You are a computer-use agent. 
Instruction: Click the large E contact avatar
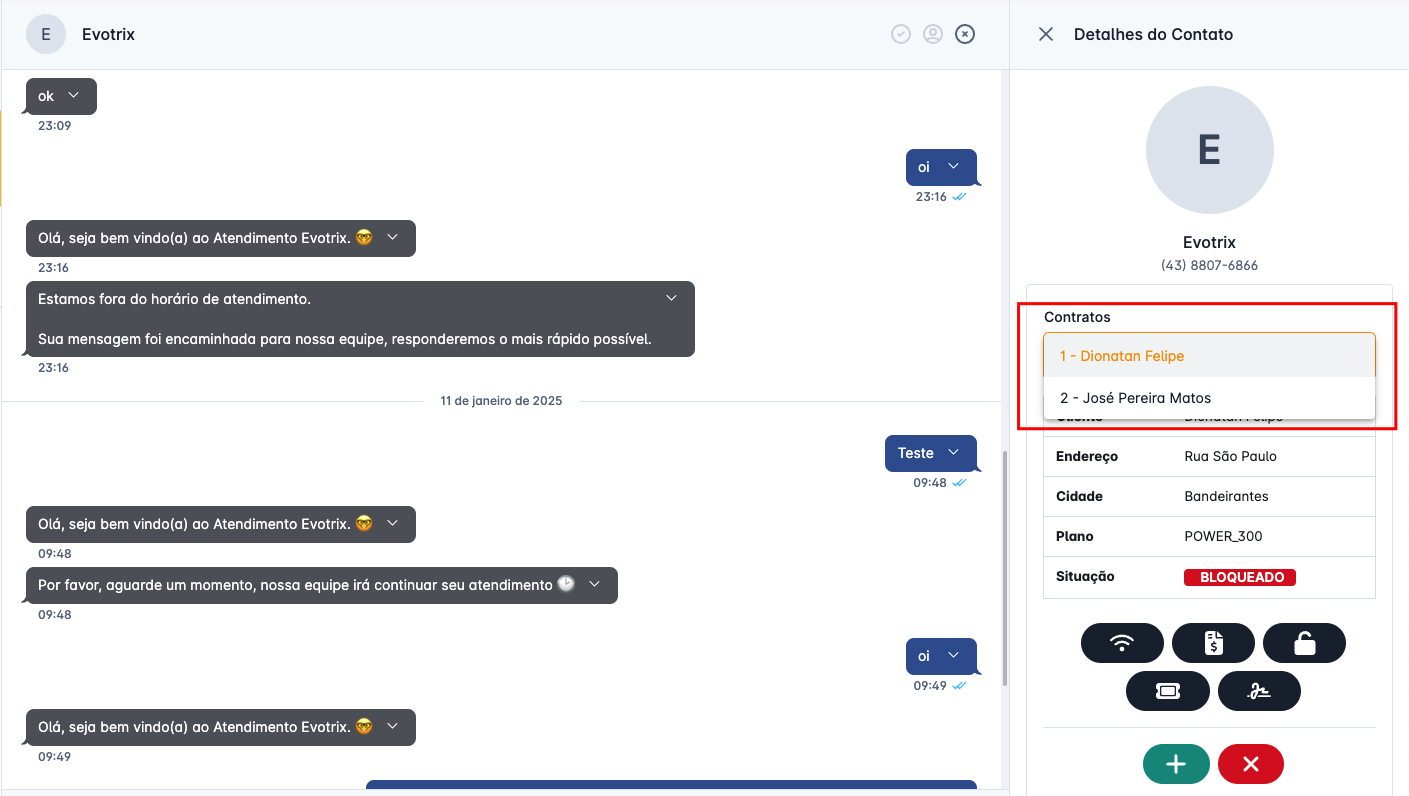(x=1209, y=150)
